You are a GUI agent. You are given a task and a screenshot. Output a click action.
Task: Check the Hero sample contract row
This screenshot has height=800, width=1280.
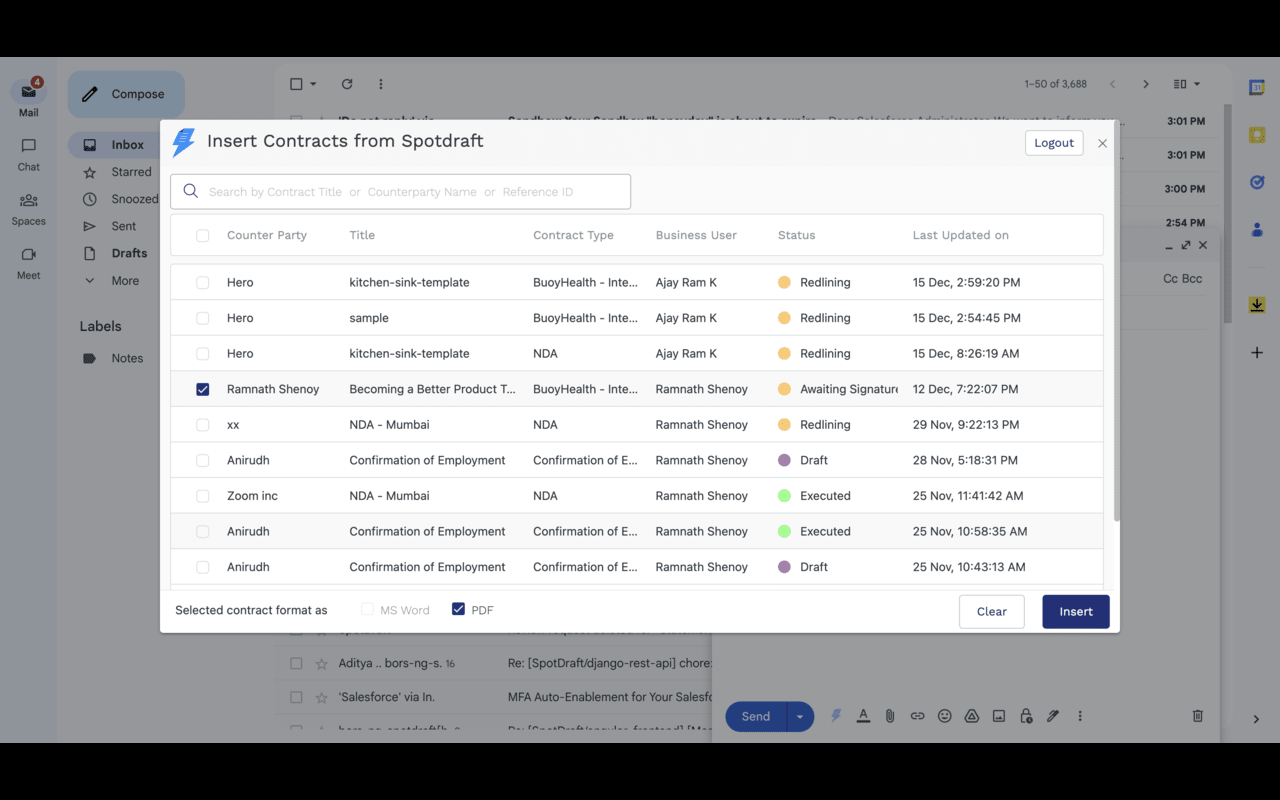click(203, 318)
